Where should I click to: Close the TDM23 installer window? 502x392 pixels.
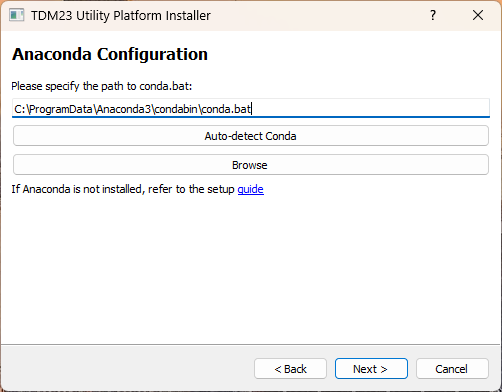[478, 15]
